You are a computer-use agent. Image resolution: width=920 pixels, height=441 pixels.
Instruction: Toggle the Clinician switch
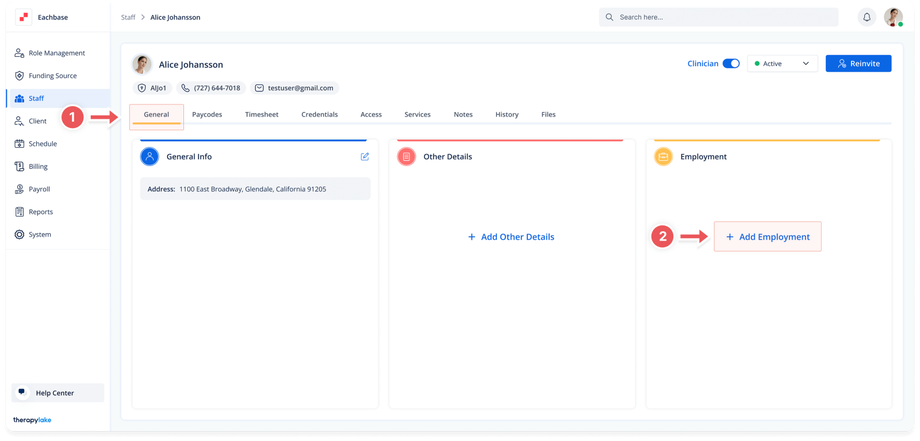[731, 64]
